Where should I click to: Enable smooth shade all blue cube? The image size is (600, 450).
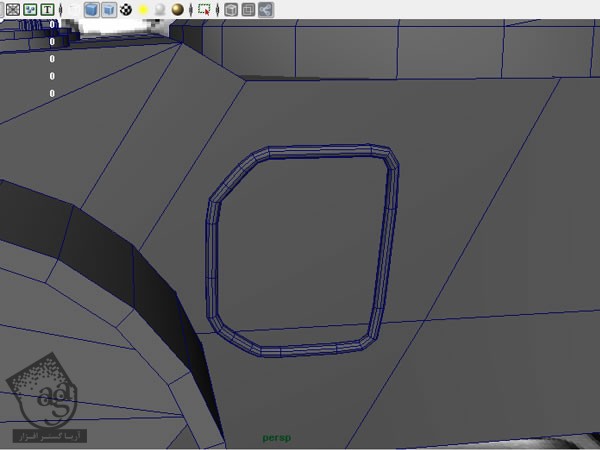click(x=91, y=9)
